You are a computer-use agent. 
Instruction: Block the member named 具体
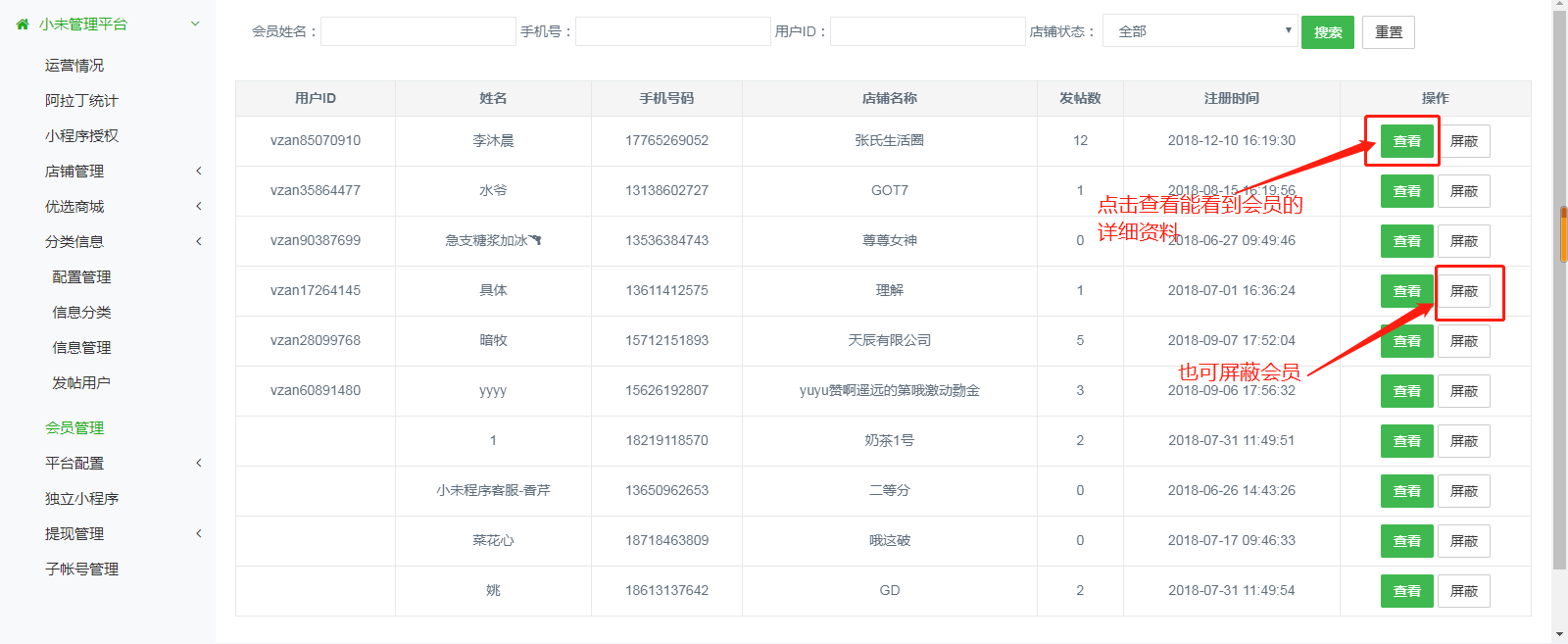click(1463, 291)
